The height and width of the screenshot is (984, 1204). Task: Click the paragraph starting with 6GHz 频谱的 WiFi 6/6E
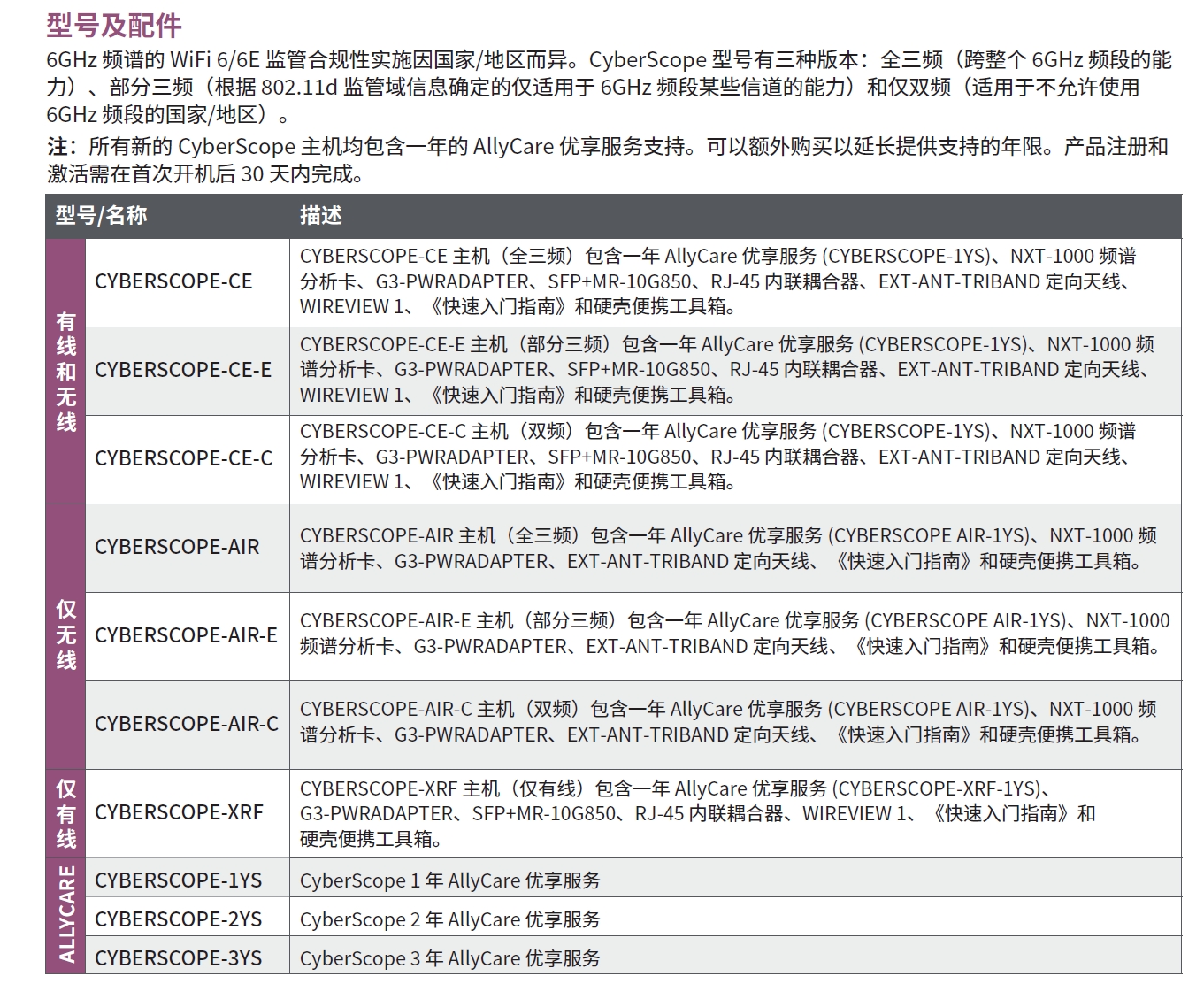click(x=609, y=87)
